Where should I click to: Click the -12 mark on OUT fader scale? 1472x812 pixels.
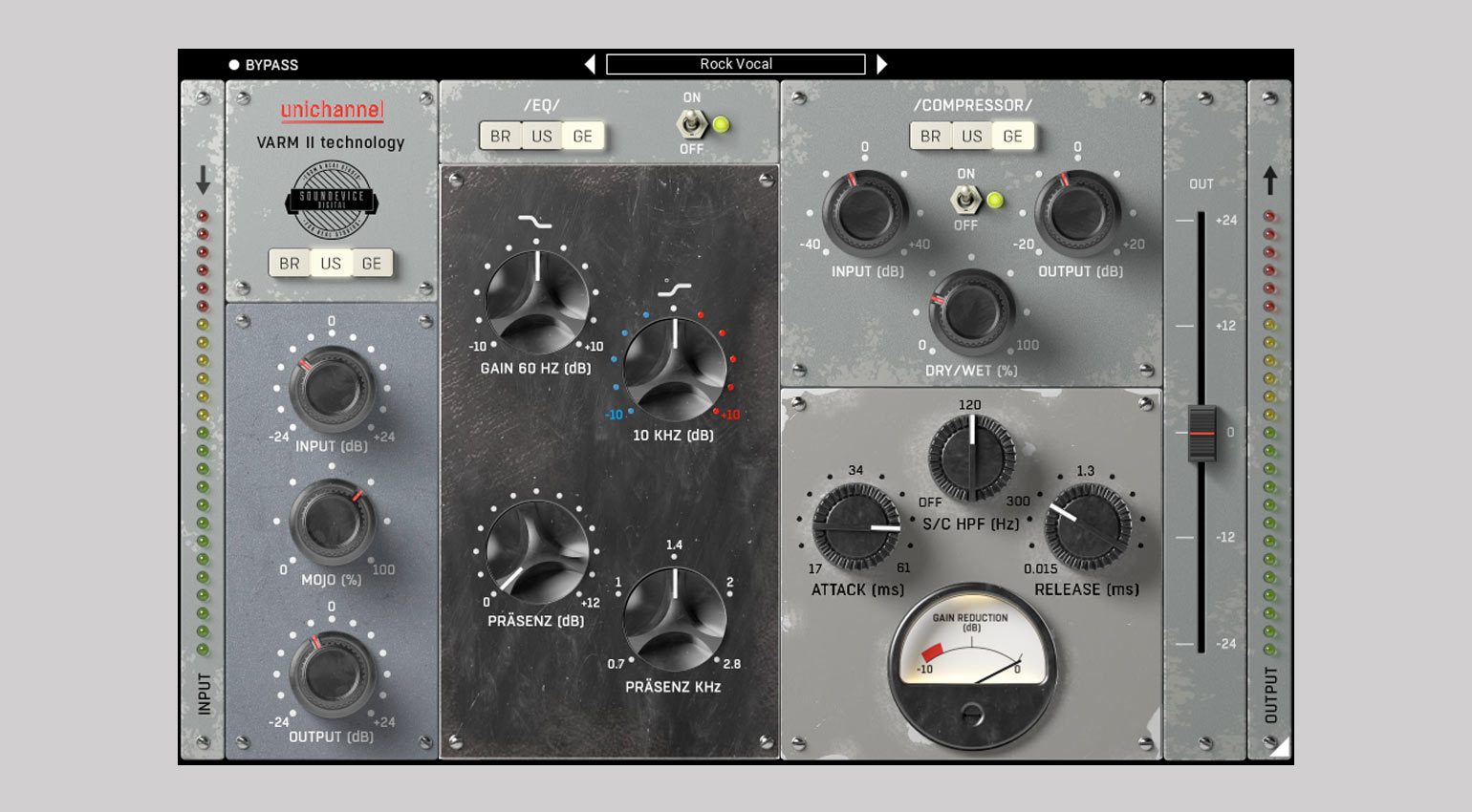(x=1225, y=538)
